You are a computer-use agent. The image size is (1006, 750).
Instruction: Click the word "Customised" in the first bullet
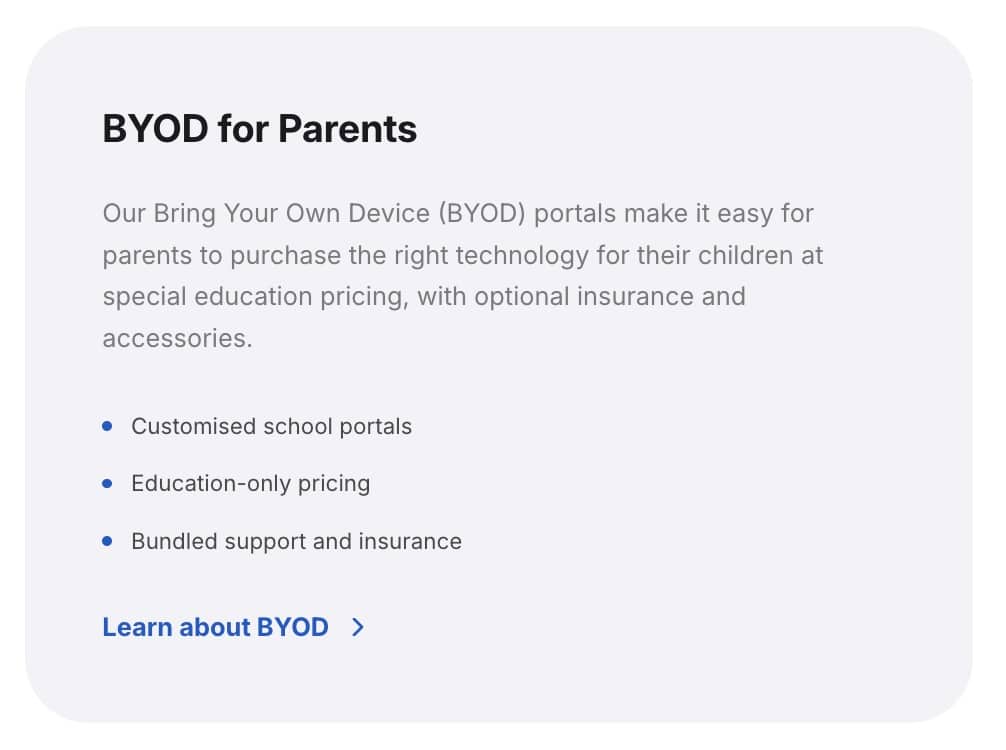pyautogui.click(x=194, y=426)
